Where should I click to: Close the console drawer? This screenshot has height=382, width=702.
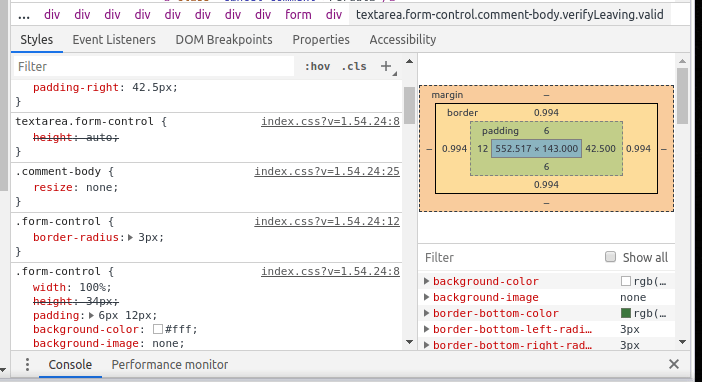(674, 364)
